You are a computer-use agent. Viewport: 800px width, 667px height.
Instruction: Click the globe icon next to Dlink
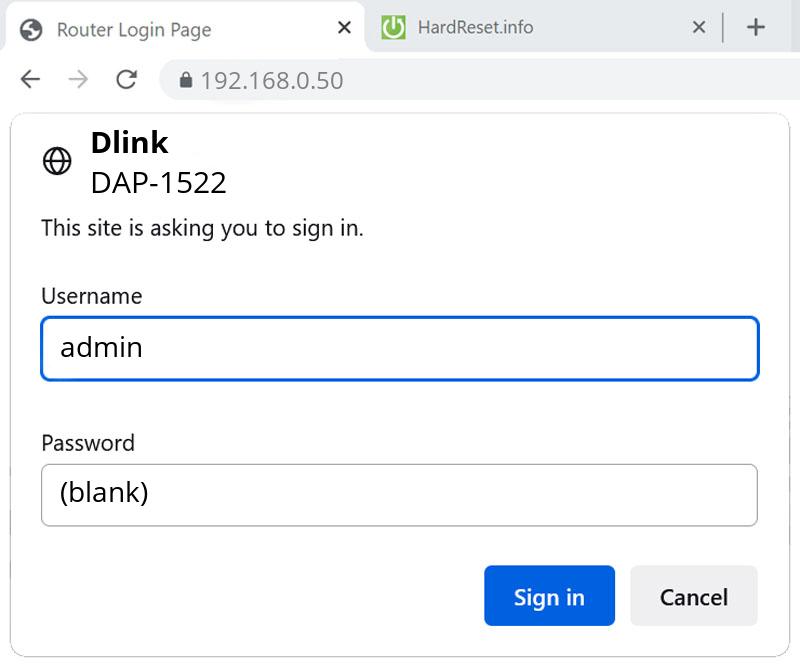point(58,161)
